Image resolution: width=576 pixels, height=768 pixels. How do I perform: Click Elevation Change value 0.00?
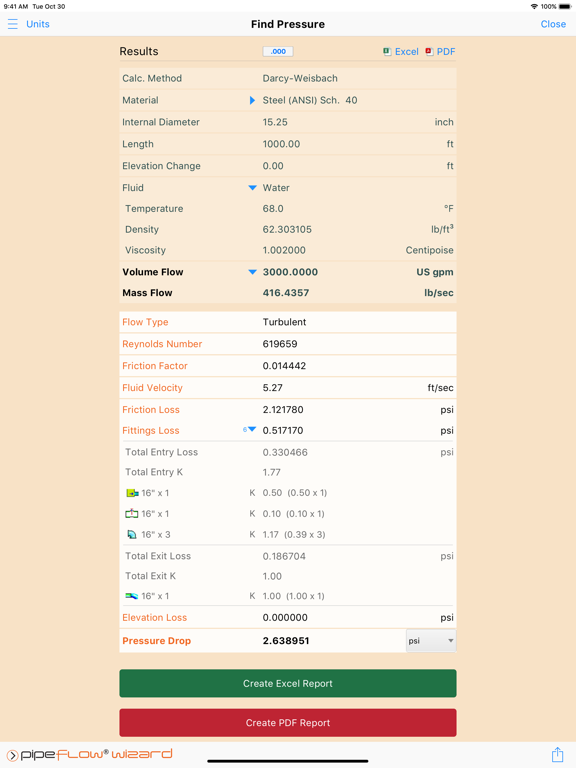(x=273, y=166)
